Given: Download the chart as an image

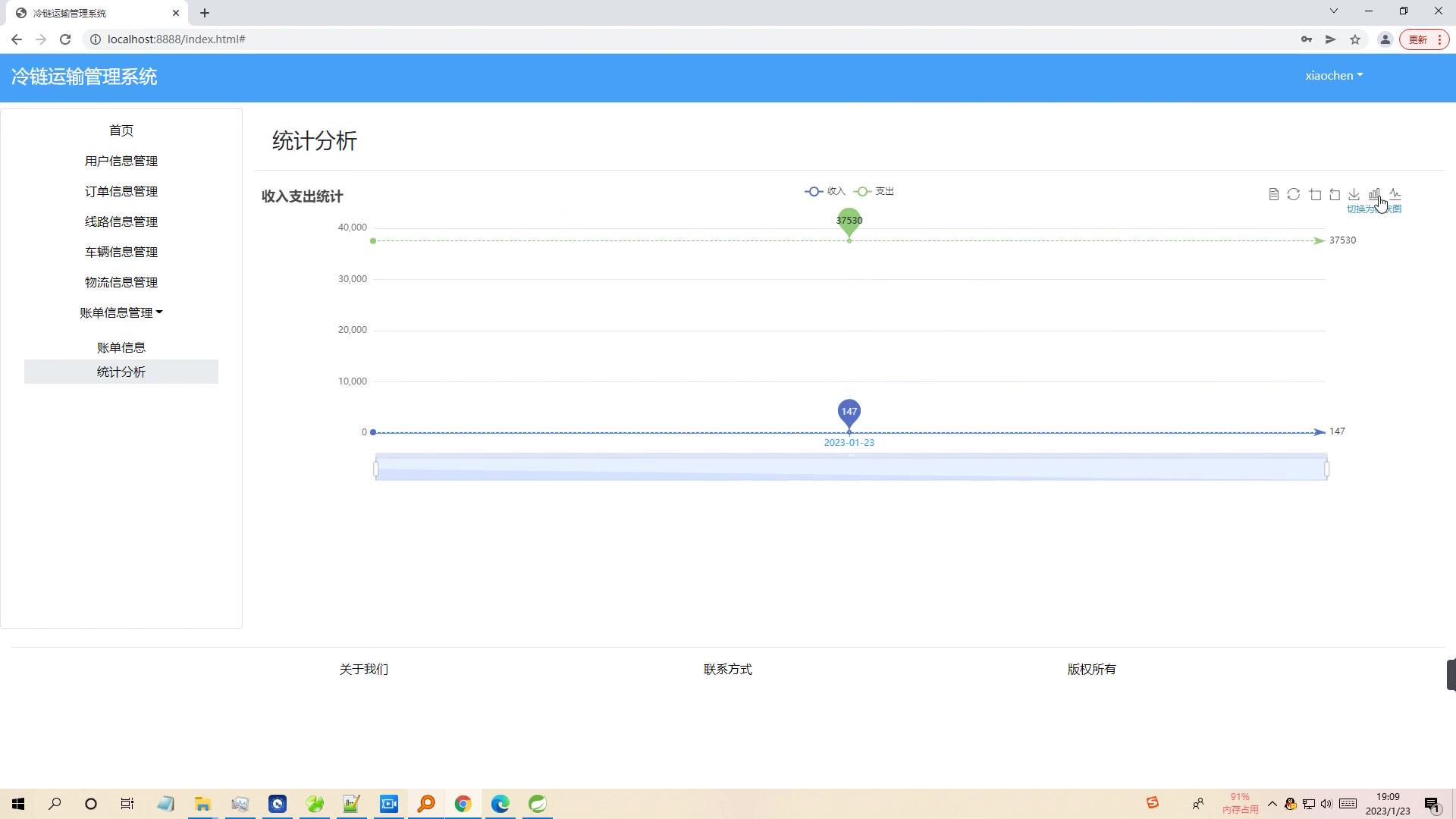Looking at the screenshot, I should [x=1354, y=194].
